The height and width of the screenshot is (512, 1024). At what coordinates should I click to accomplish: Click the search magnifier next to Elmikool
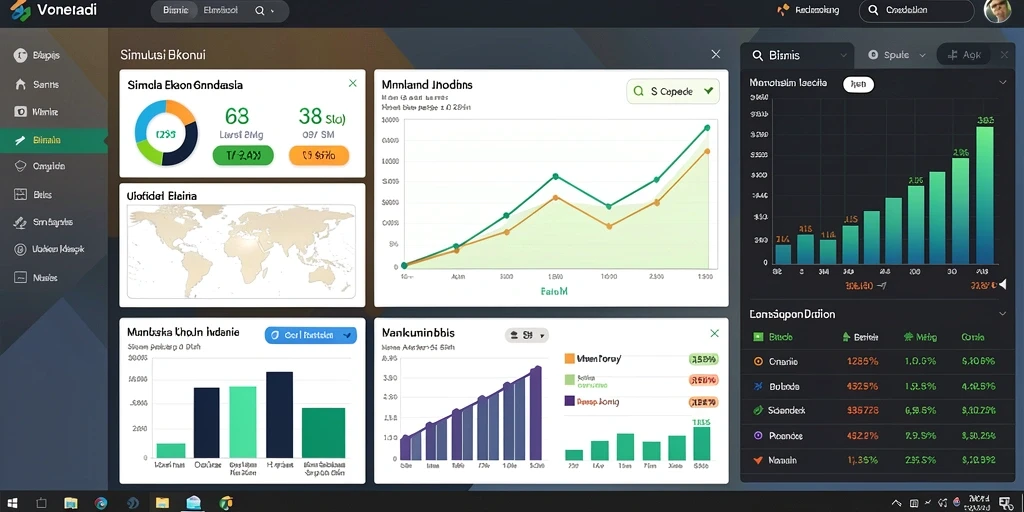tap(259, 10)
